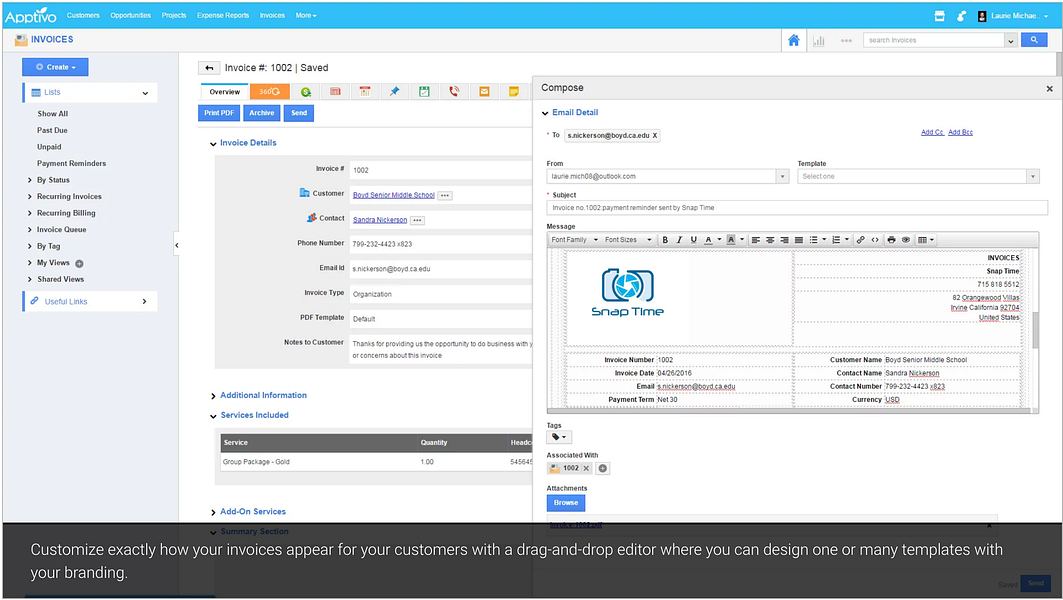Open Customers in top menu
Viewport: 1063px width, 600px height.
83,15
